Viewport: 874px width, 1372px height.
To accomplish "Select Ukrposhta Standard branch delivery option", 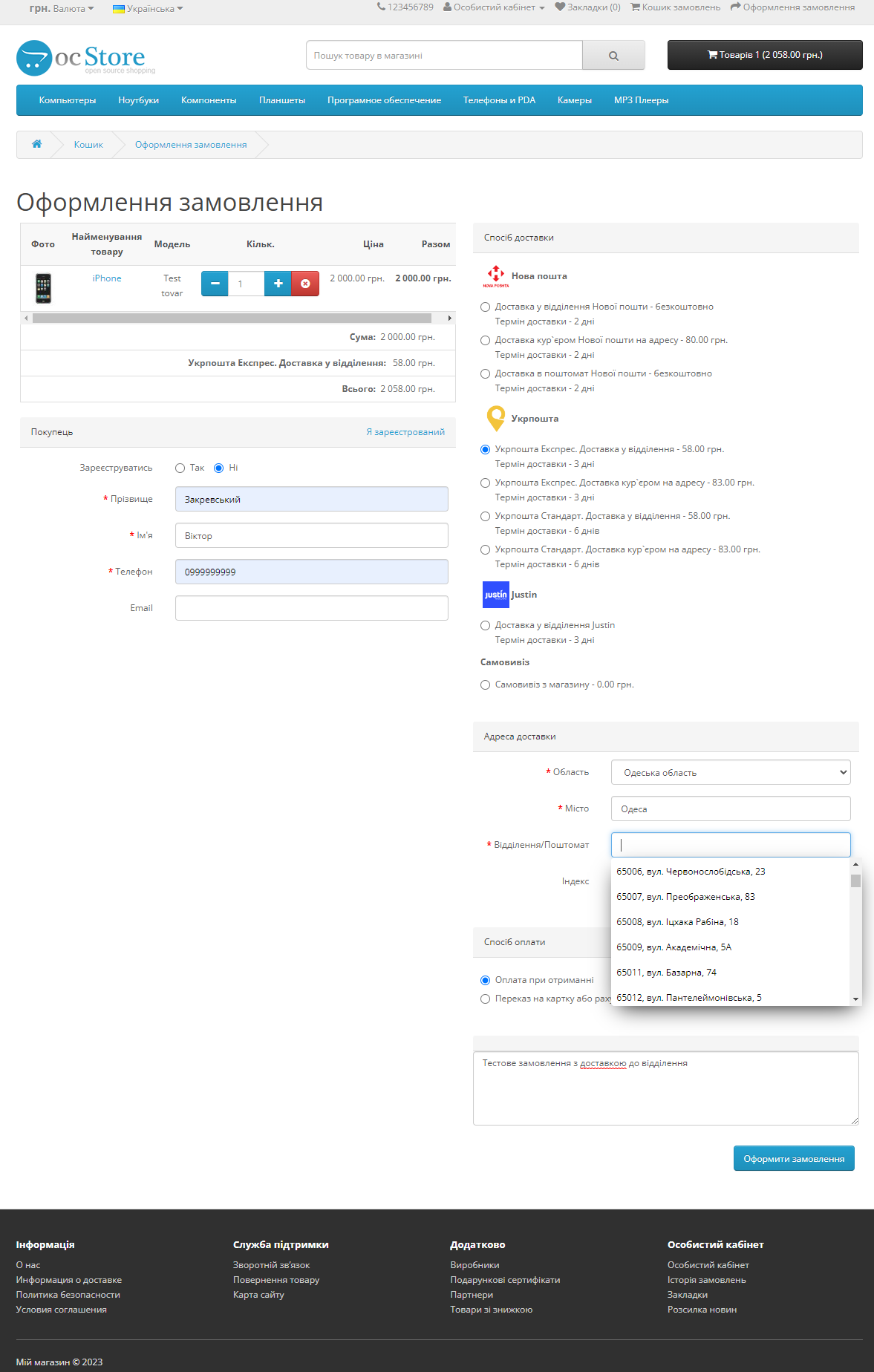I will (x=486, y=516).
